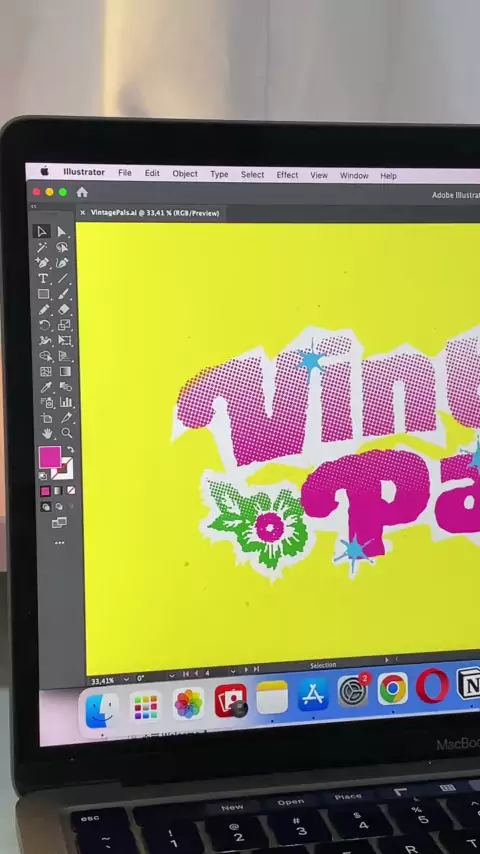Select the Rotate tool

(x=44, y=325)
